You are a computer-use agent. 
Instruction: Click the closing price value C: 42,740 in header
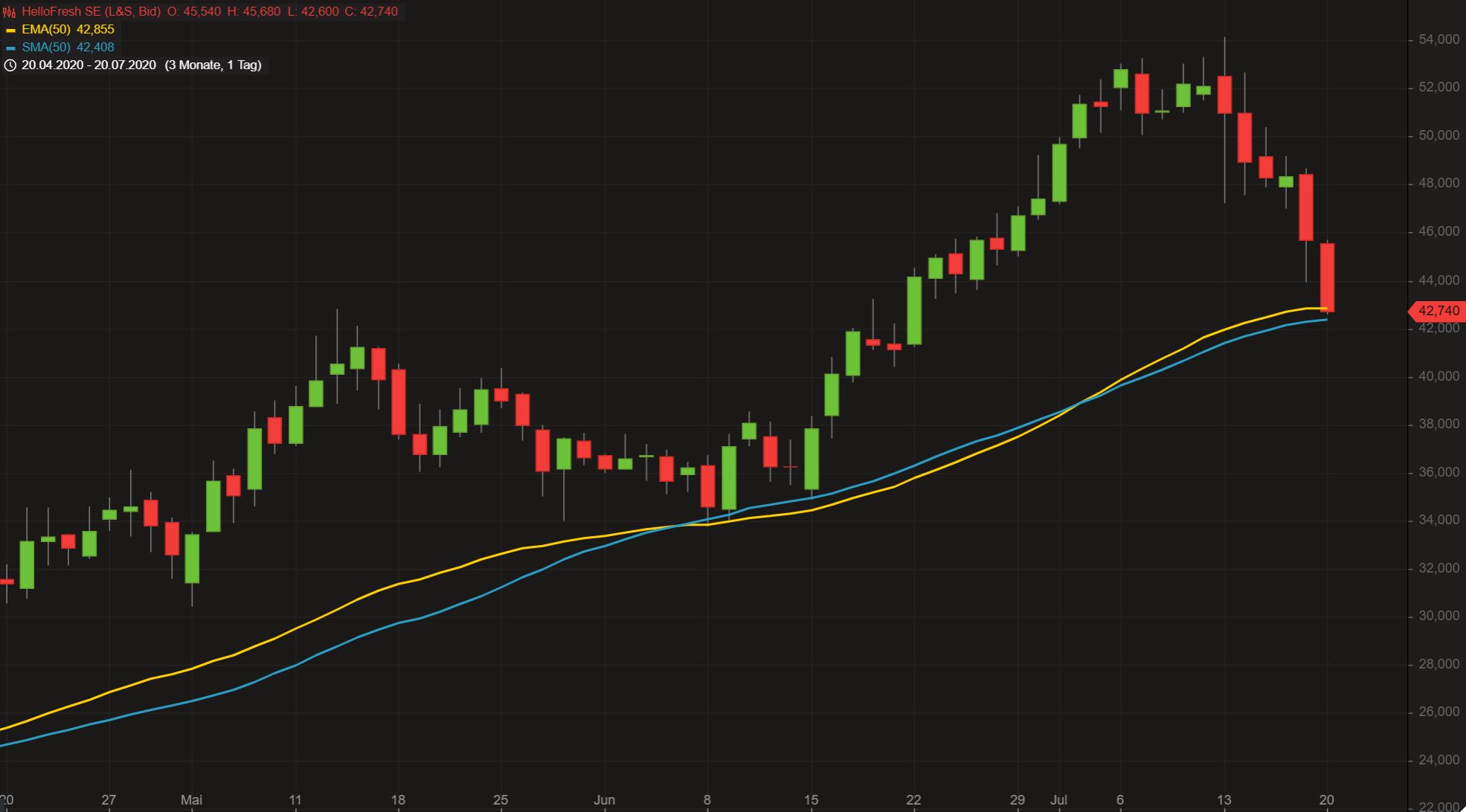coord(370,12)
